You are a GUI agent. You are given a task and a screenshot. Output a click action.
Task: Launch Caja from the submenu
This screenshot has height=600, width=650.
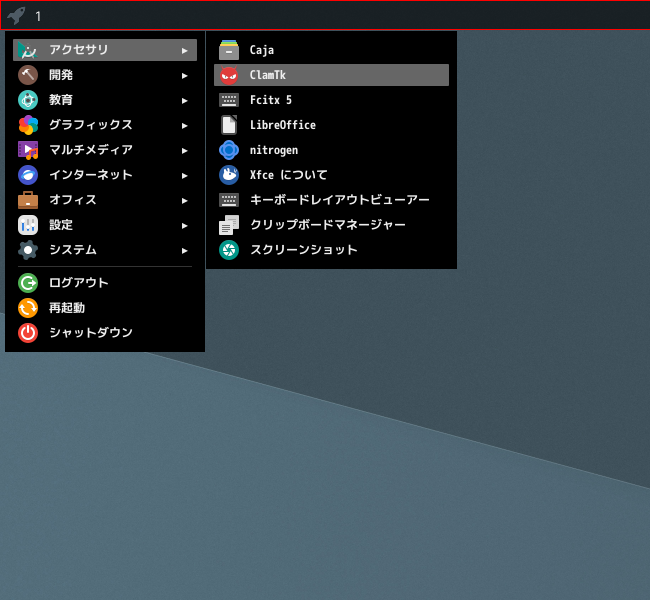(331, 50)
